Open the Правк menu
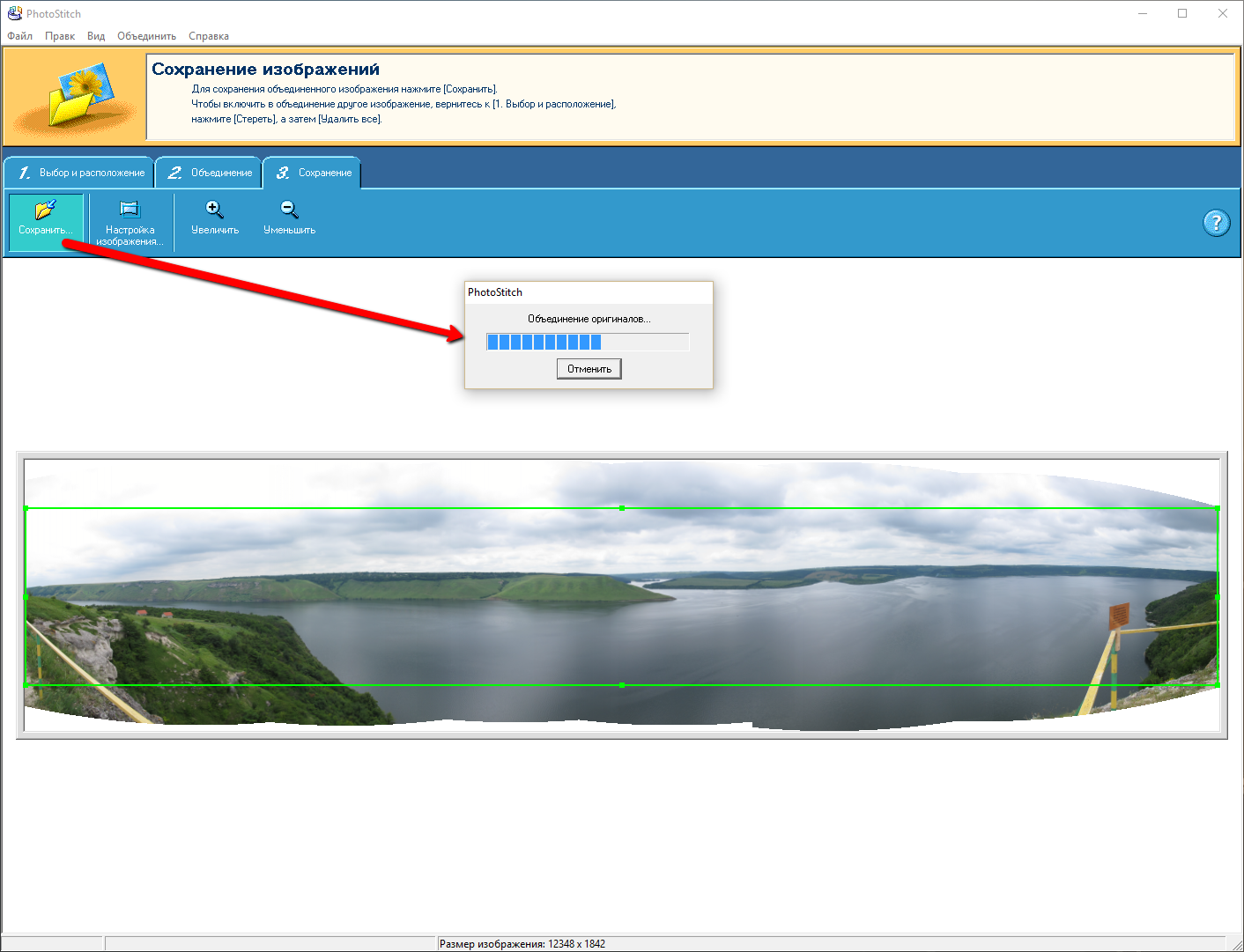This screenshot has width=1244, height=952. [60, 36]
